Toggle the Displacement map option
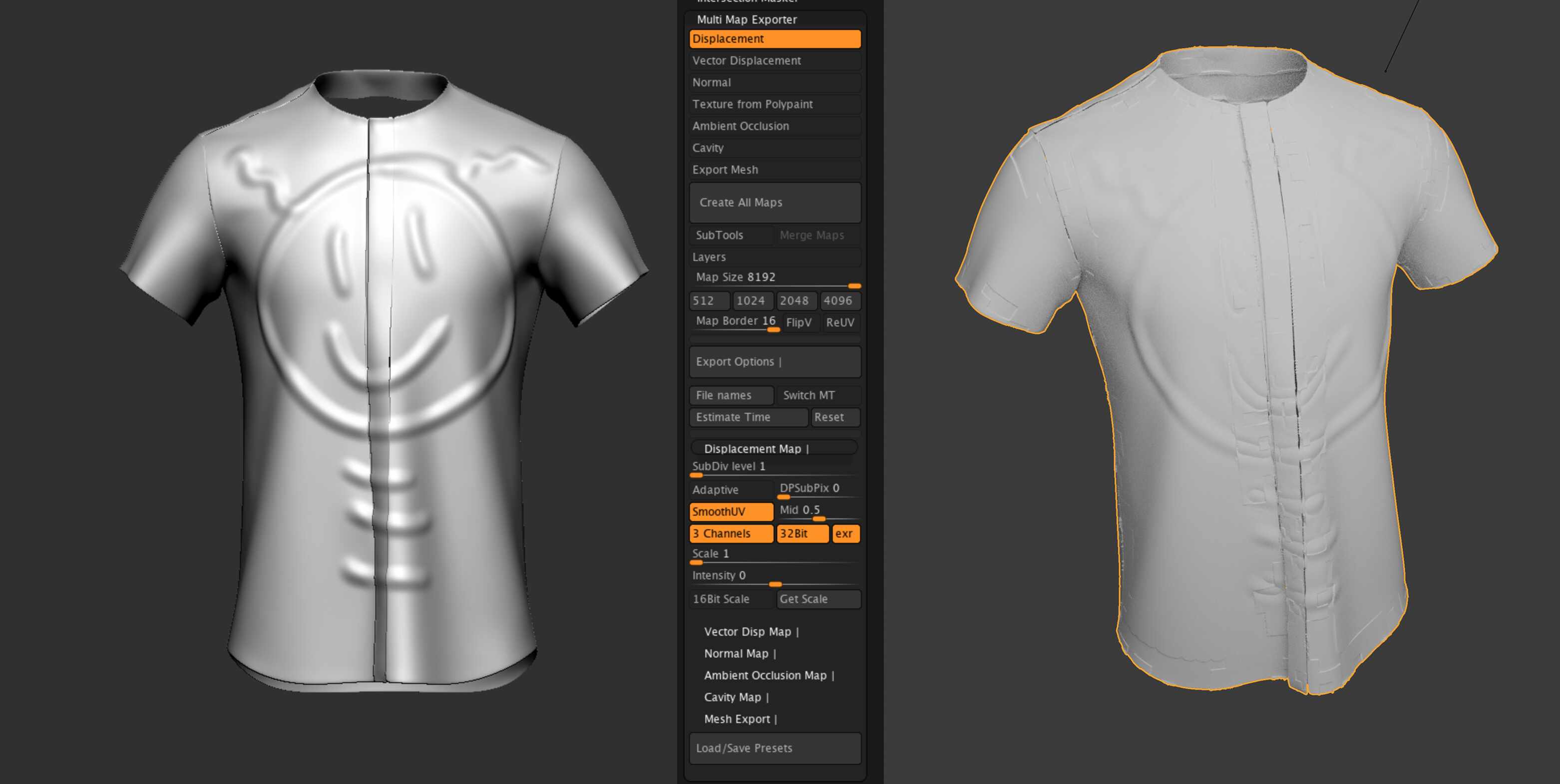 tap(775, 39)
